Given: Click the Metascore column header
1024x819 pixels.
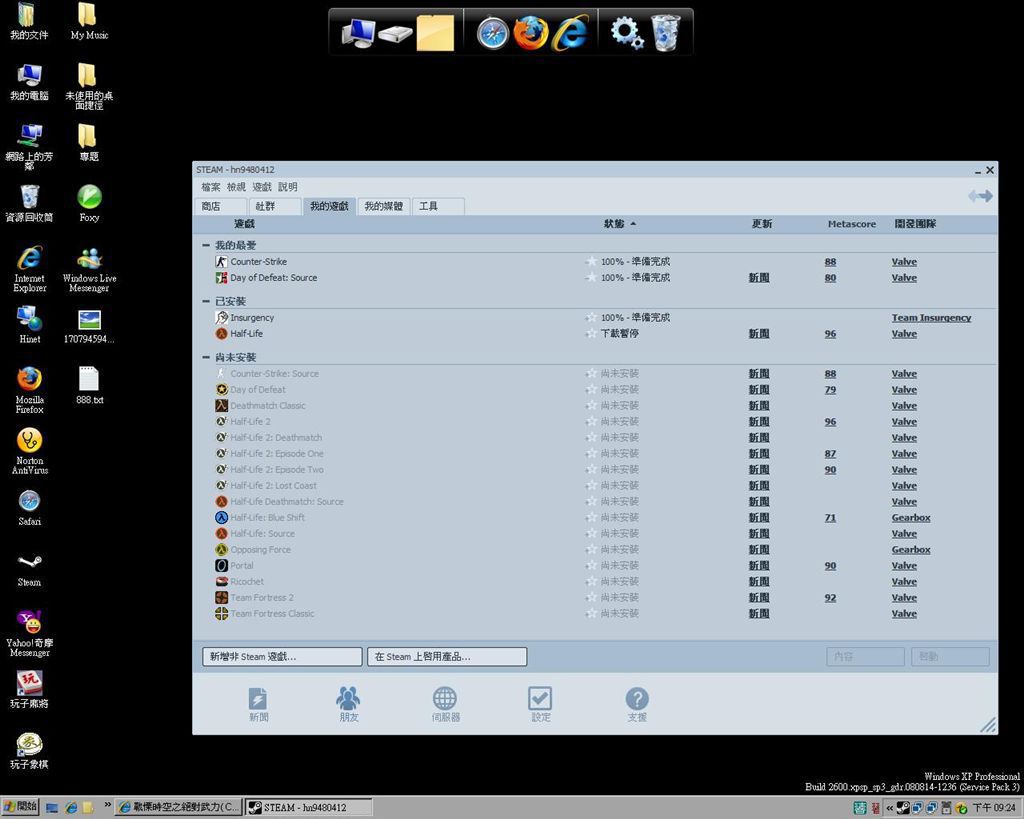Looking at the screenshot, I should [x=852, y=224].
